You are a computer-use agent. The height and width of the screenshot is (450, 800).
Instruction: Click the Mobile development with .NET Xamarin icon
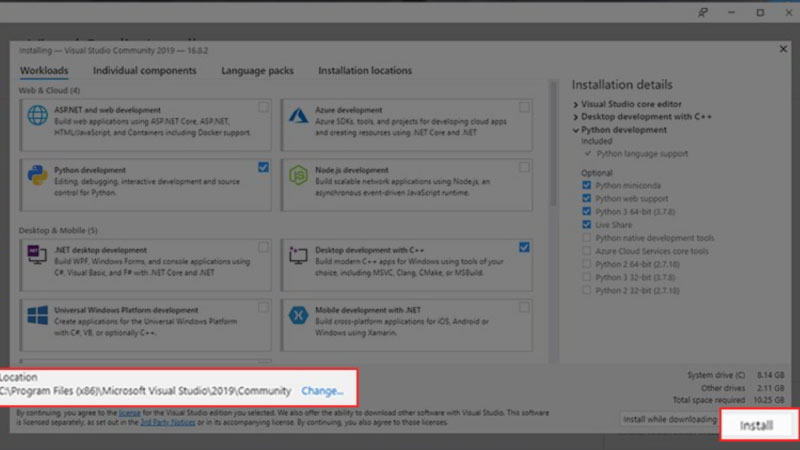click(298, 315)
